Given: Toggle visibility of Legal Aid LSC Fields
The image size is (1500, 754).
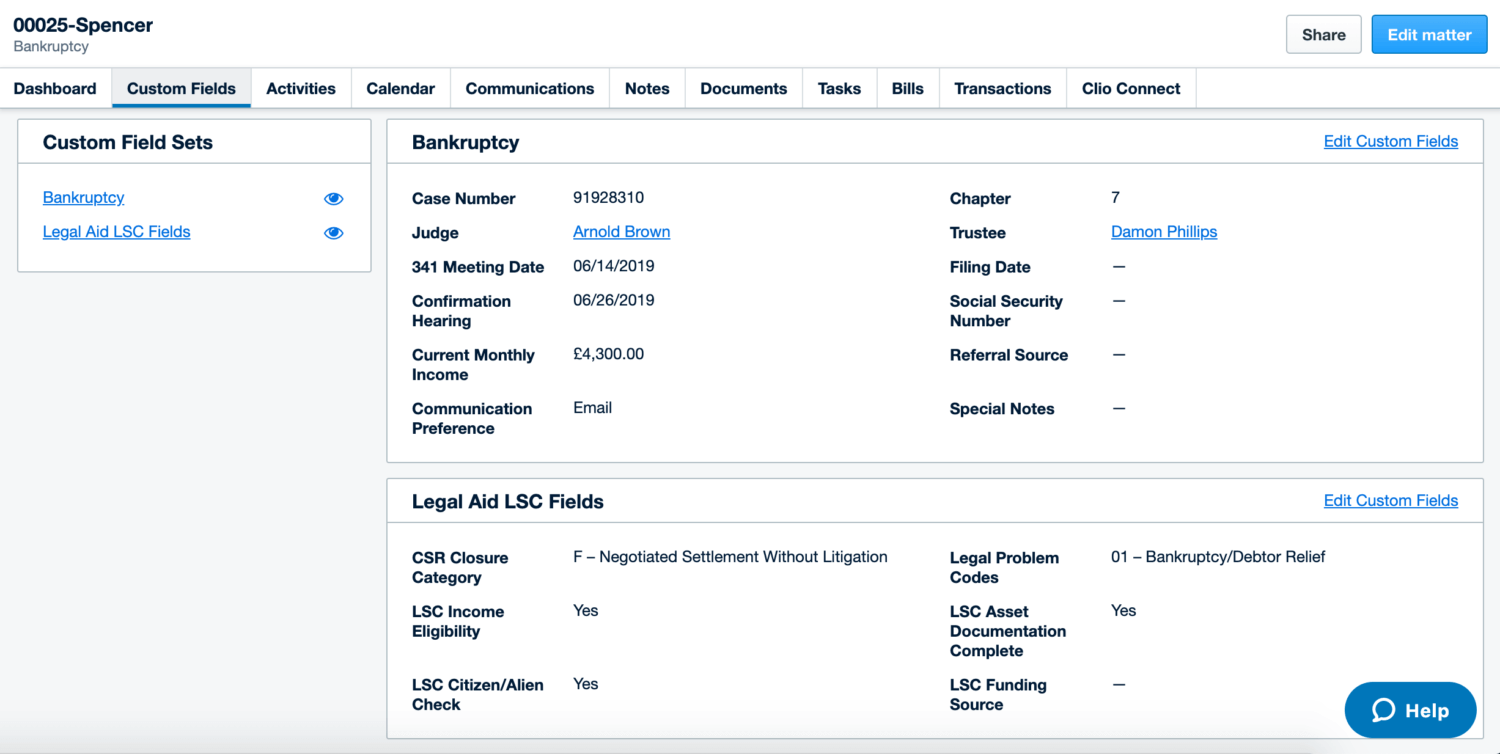Looking at the screenshot, I should point(333,232).
